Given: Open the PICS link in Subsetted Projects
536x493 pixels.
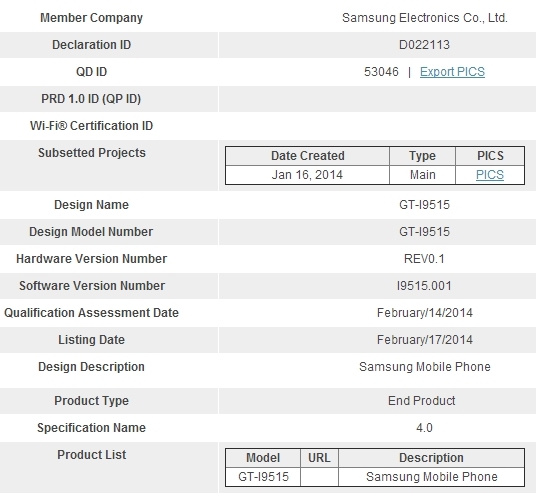Looking at the screenshot, I should coord(490,175).
